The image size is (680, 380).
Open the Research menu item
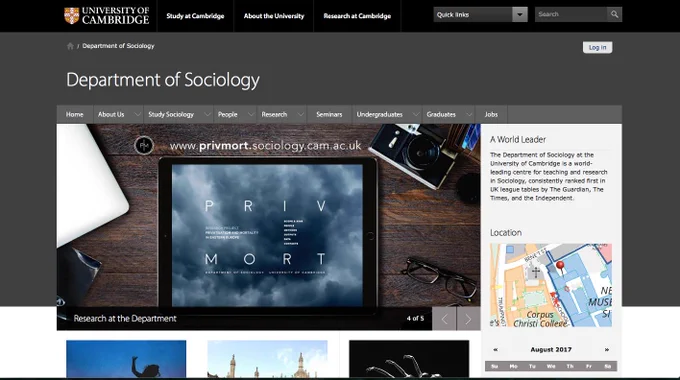pos(274,115)
